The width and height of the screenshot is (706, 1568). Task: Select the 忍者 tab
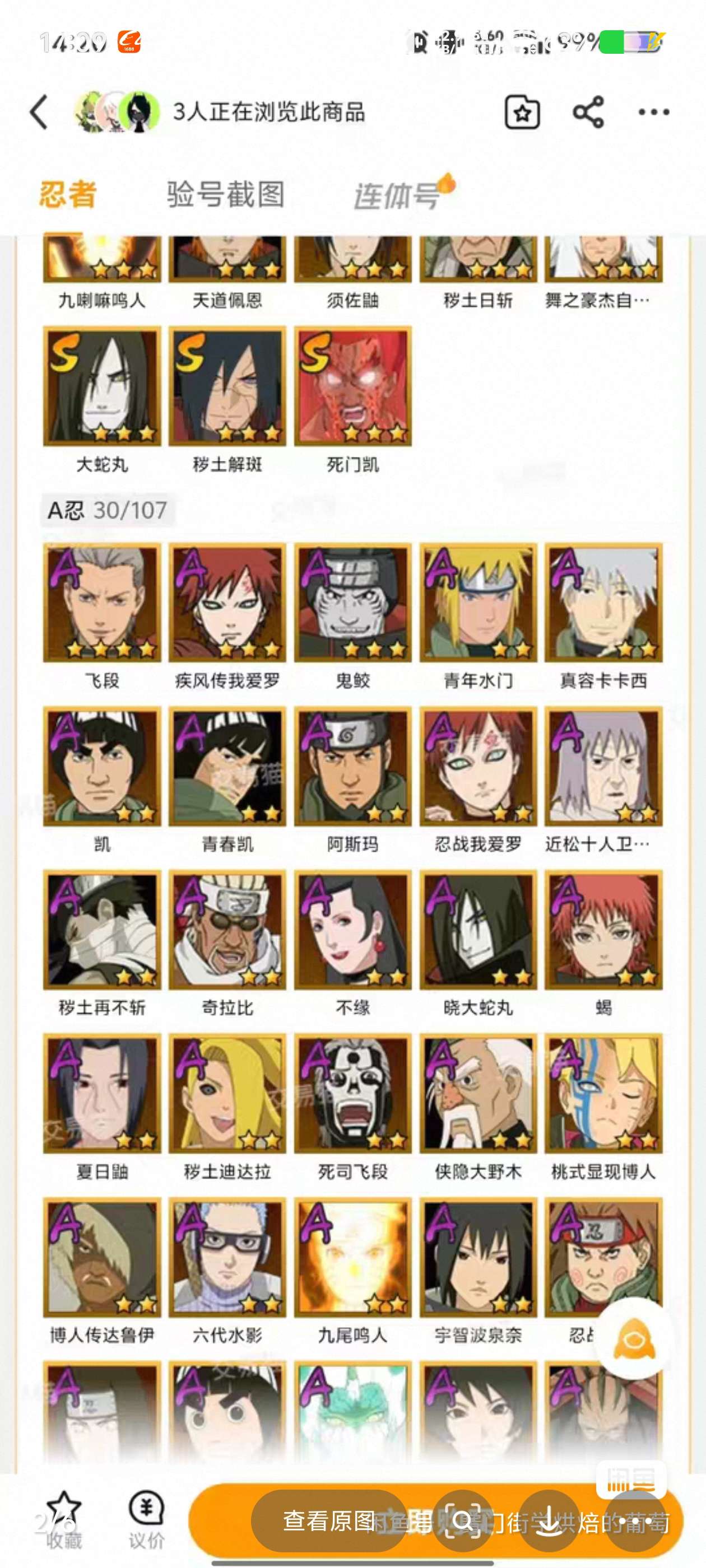[68, 195]
